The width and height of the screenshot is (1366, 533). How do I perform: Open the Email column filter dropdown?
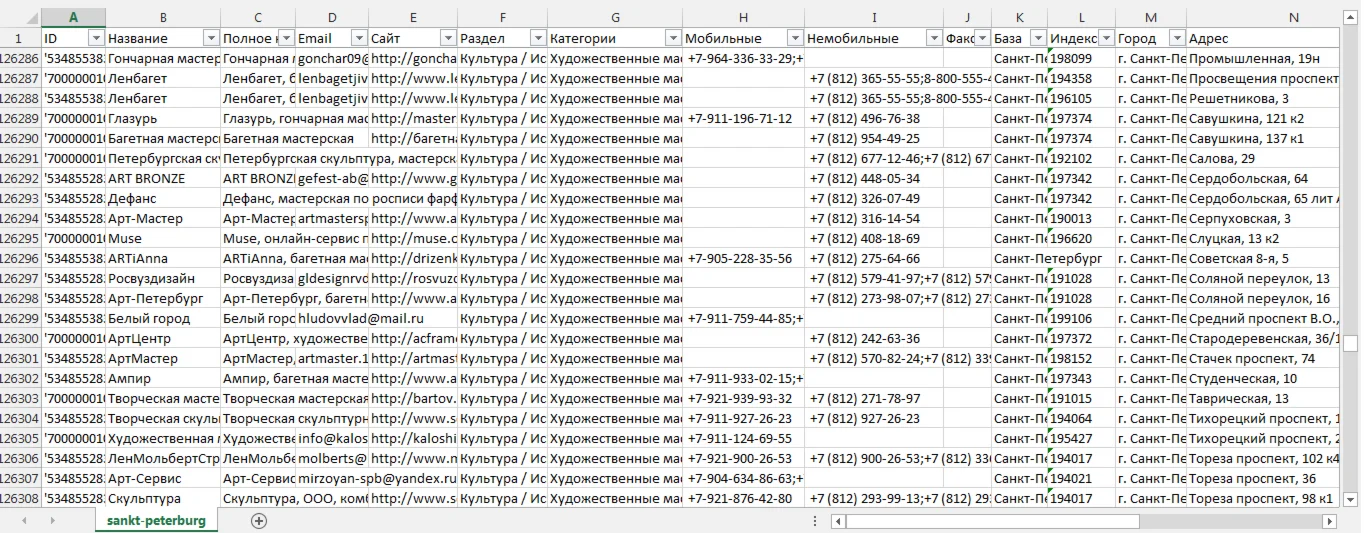pyautogui.click(x=359, y=38)
